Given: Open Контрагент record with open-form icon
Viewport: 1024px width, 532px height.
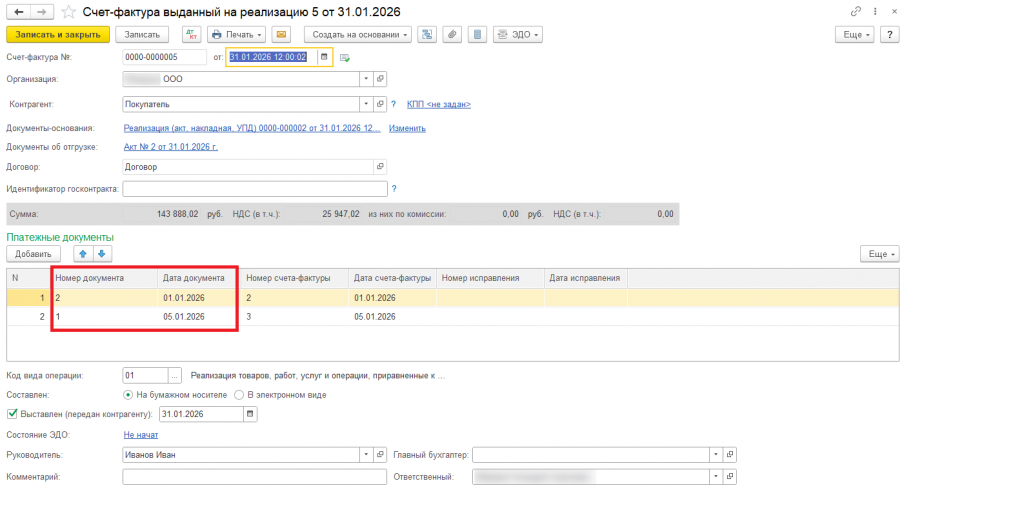Looking at the screenshot, I should [x=380, y=104].
